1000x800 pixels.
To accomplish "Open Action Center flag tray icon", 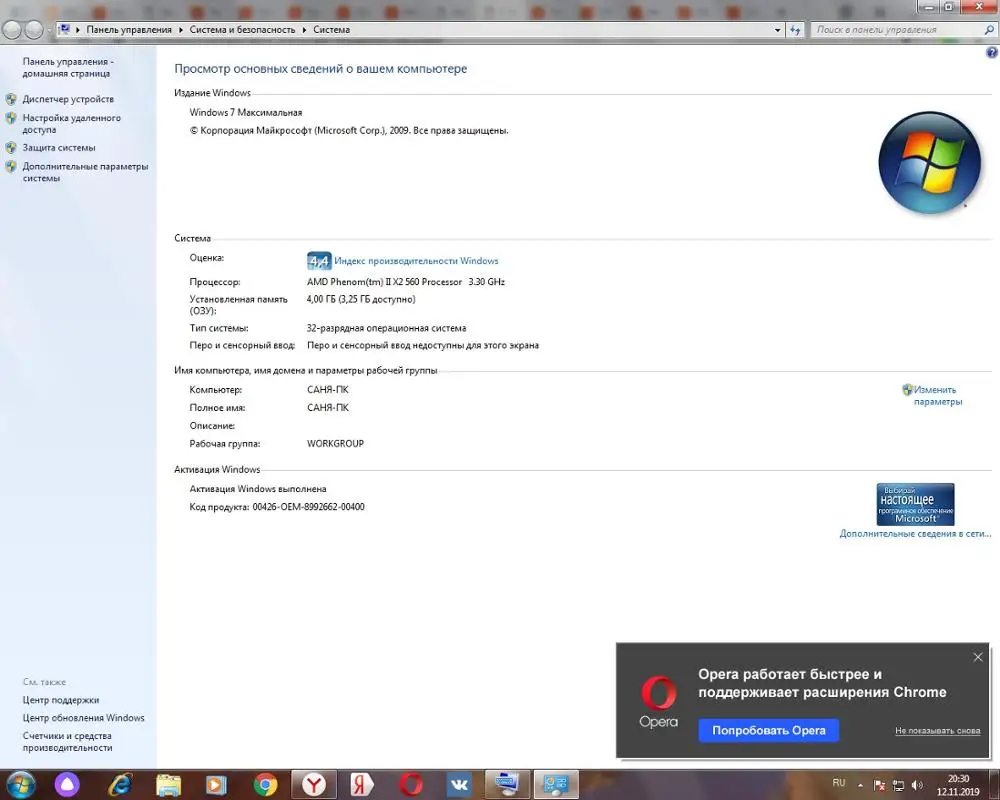I will coord(879,785).
